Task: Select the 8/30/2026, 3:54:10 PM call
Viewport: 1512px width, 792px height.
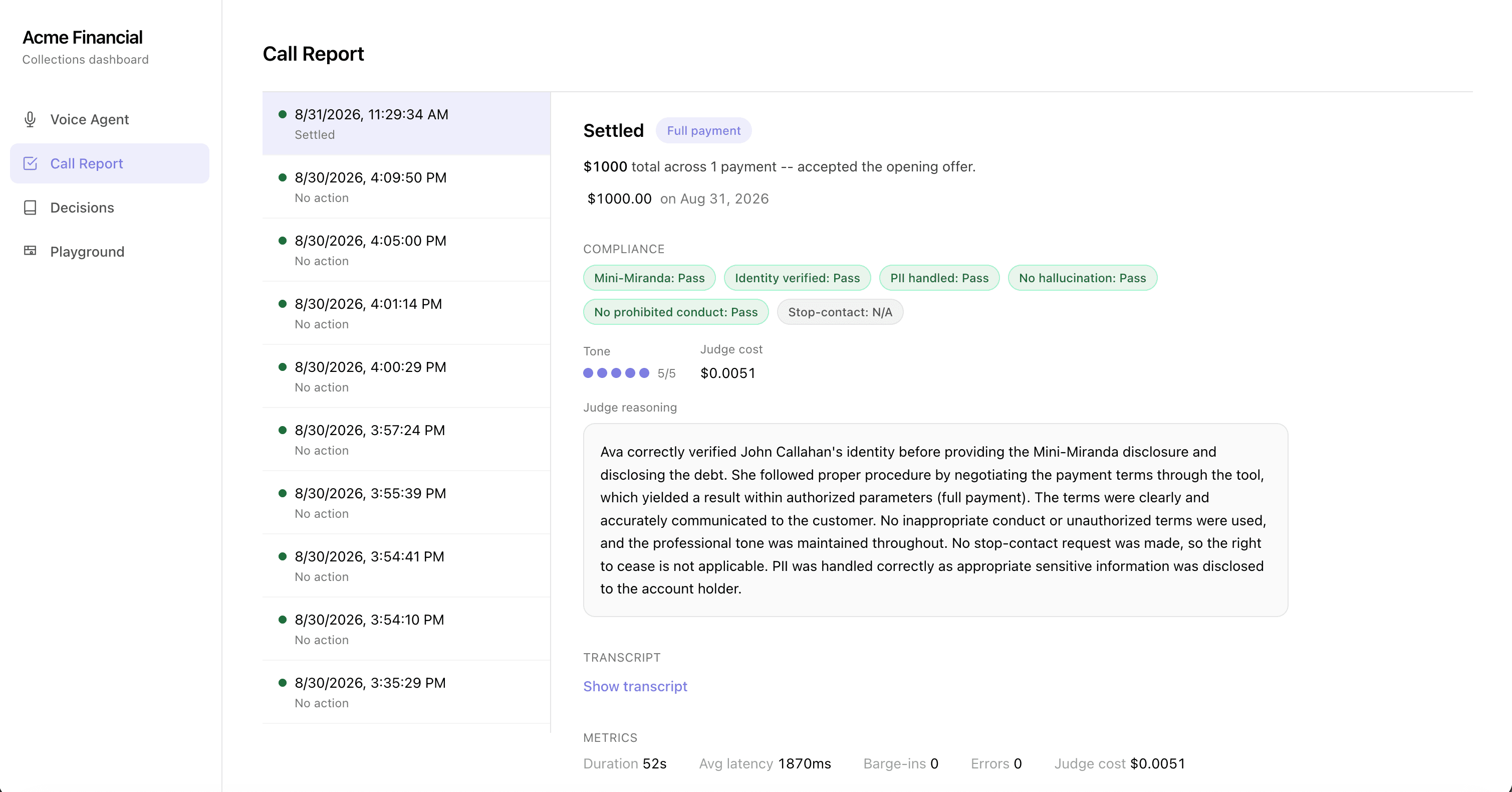Action: (406, 629)
